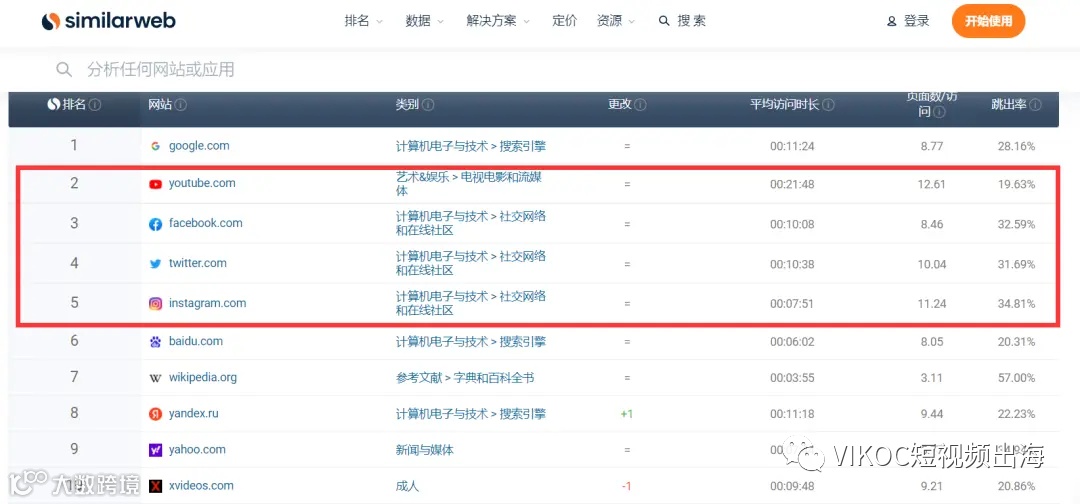Click the Yahoo favicon
Image resolution: width=1080 pixels, height=504 pixels.
click(x=156, y=450)
